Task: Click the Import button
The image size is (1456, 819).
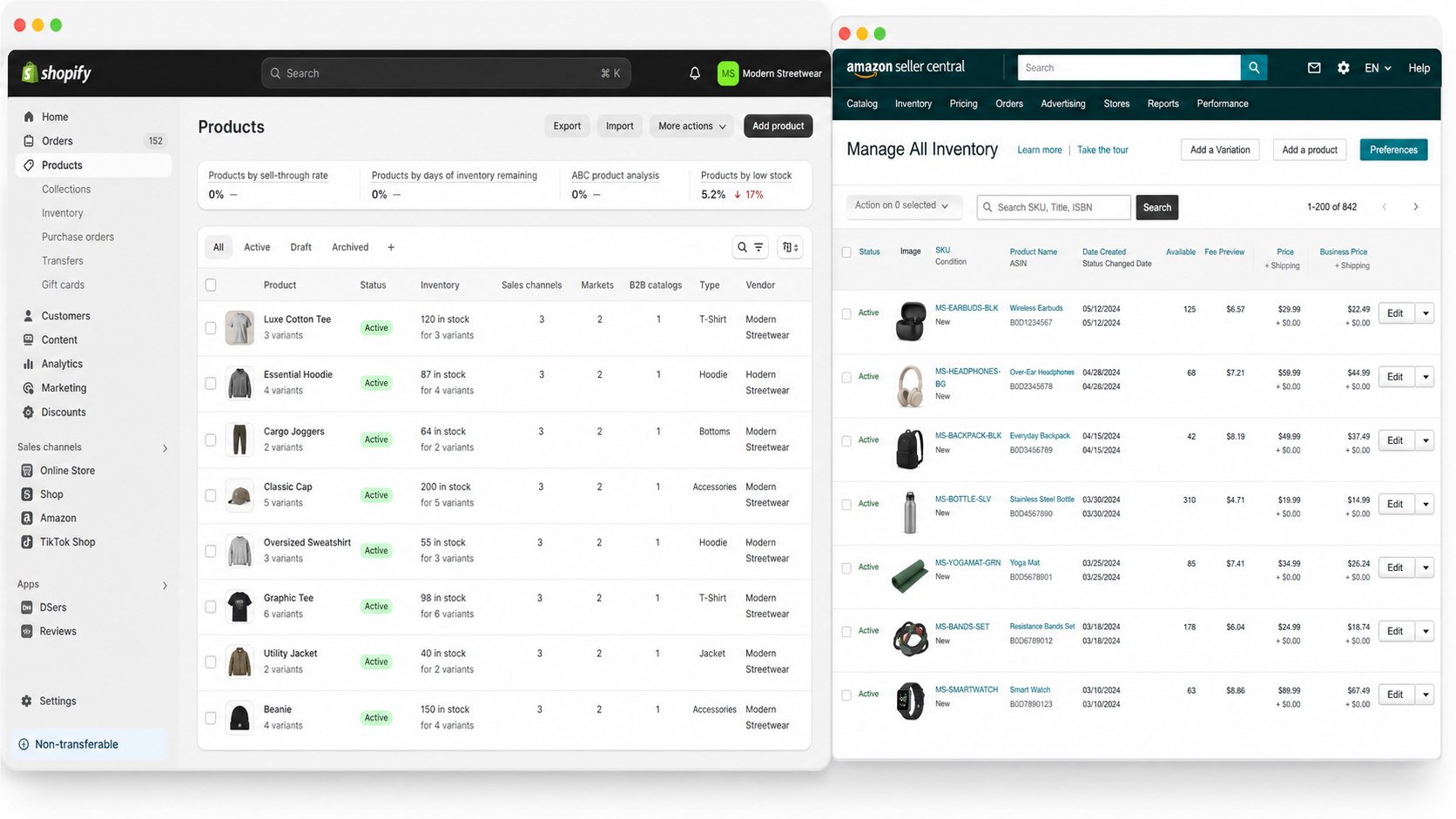Action: (620, 126)
